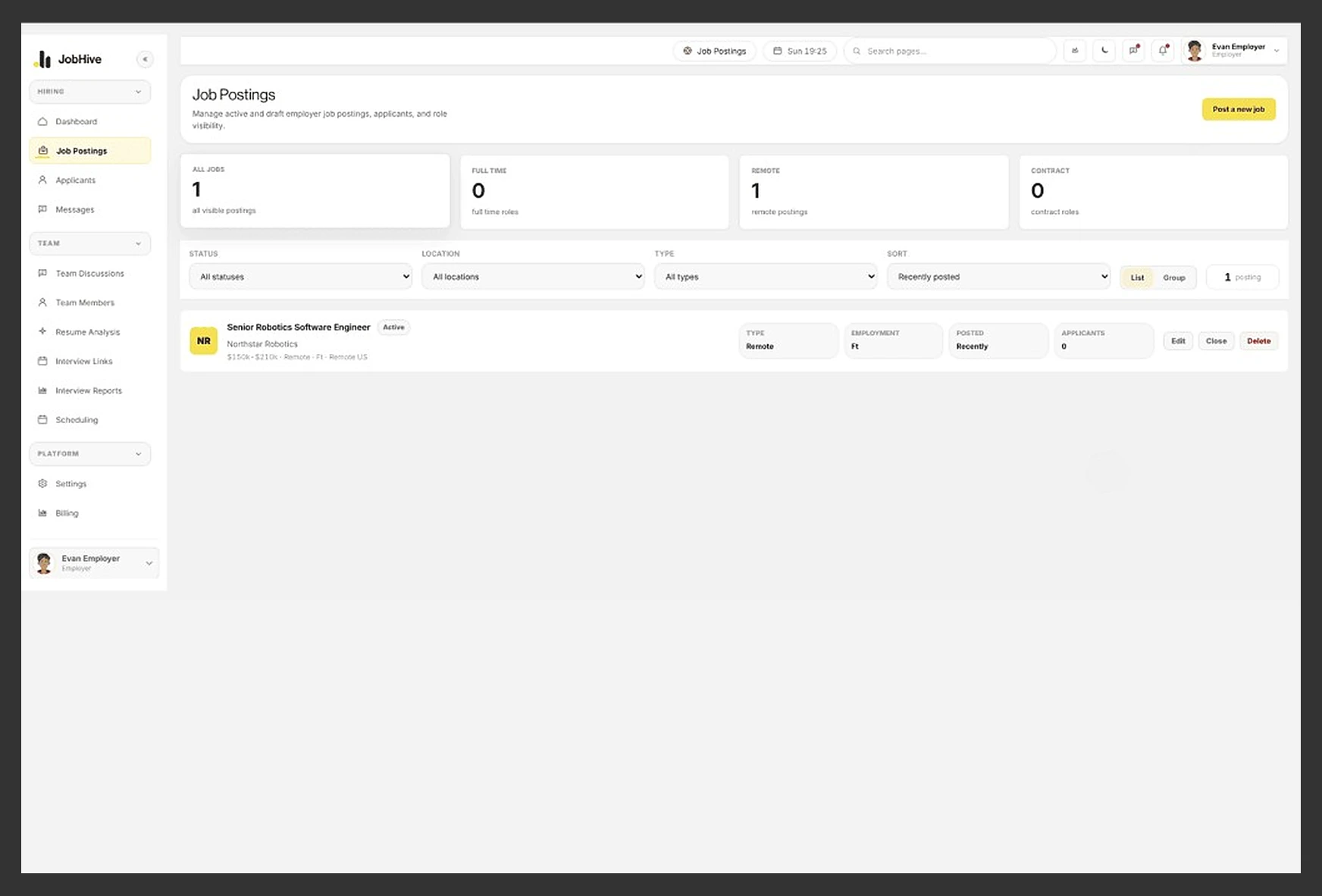This screenshot has width=1322, height=896.
Task: Open Dashboard from the sidebar
Action: [x=89, y=121]
